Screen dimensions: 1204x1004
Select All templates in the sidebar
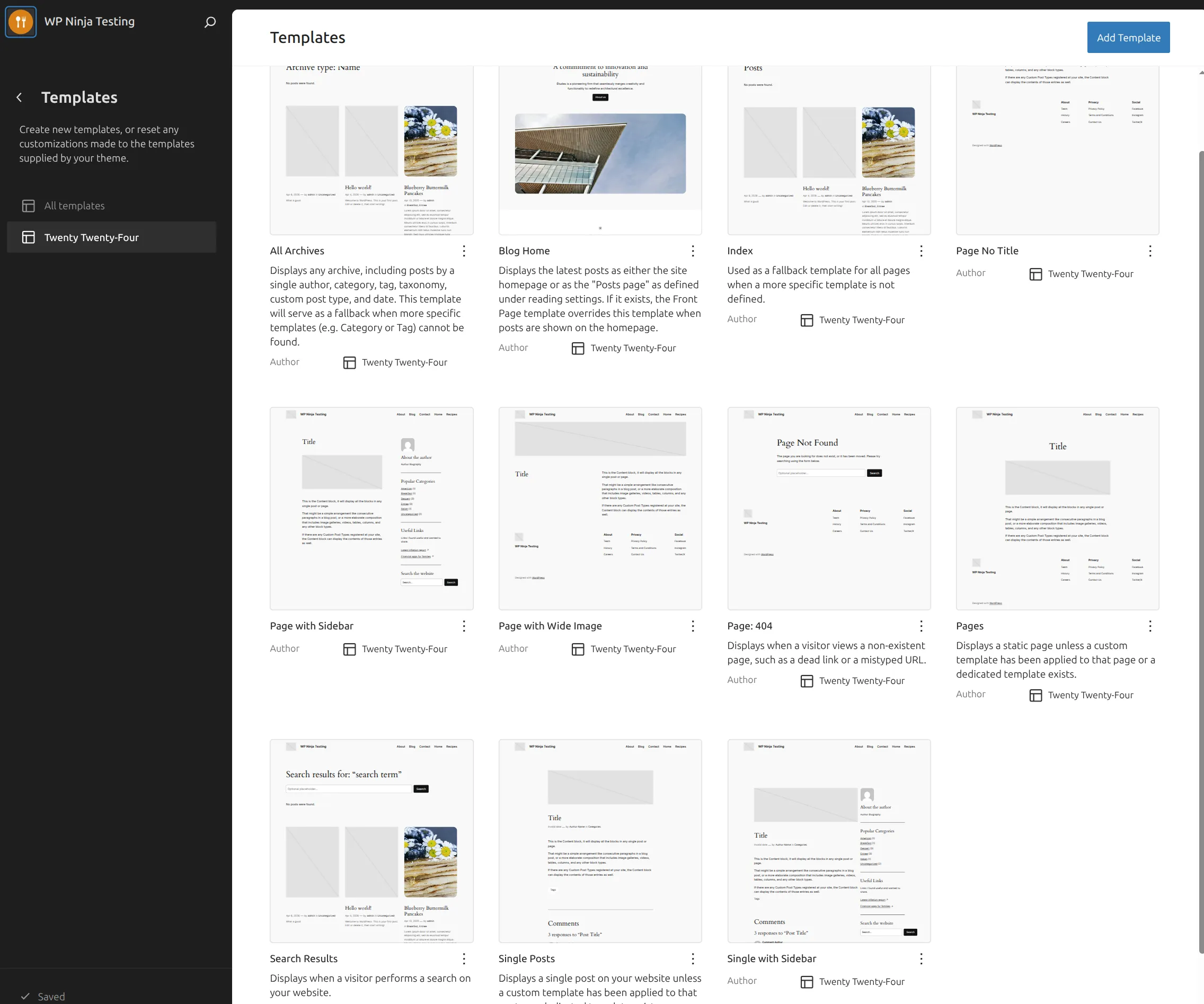75,206
